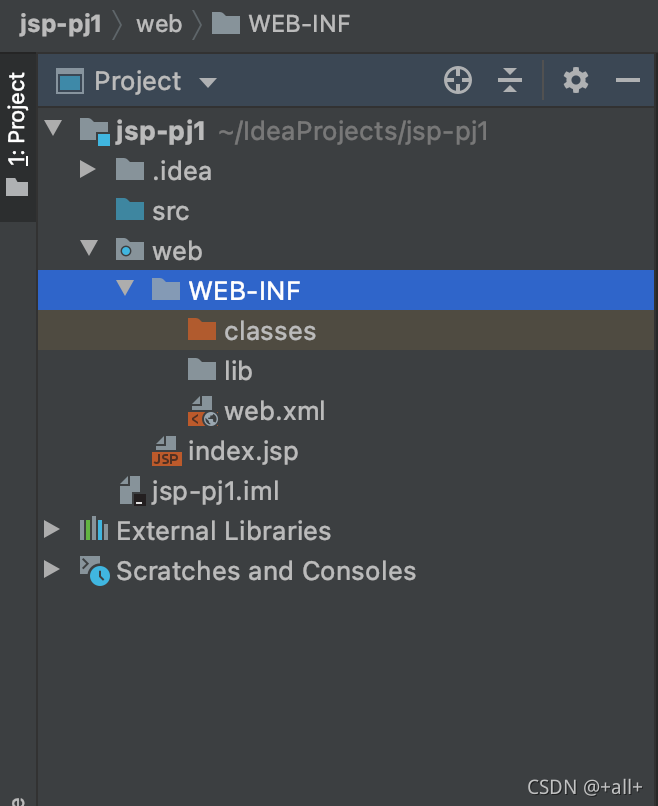This screenshot has width=658, height=806.
Task: Collapse the WEB-INF folder arrow
Action: point(125,287)
